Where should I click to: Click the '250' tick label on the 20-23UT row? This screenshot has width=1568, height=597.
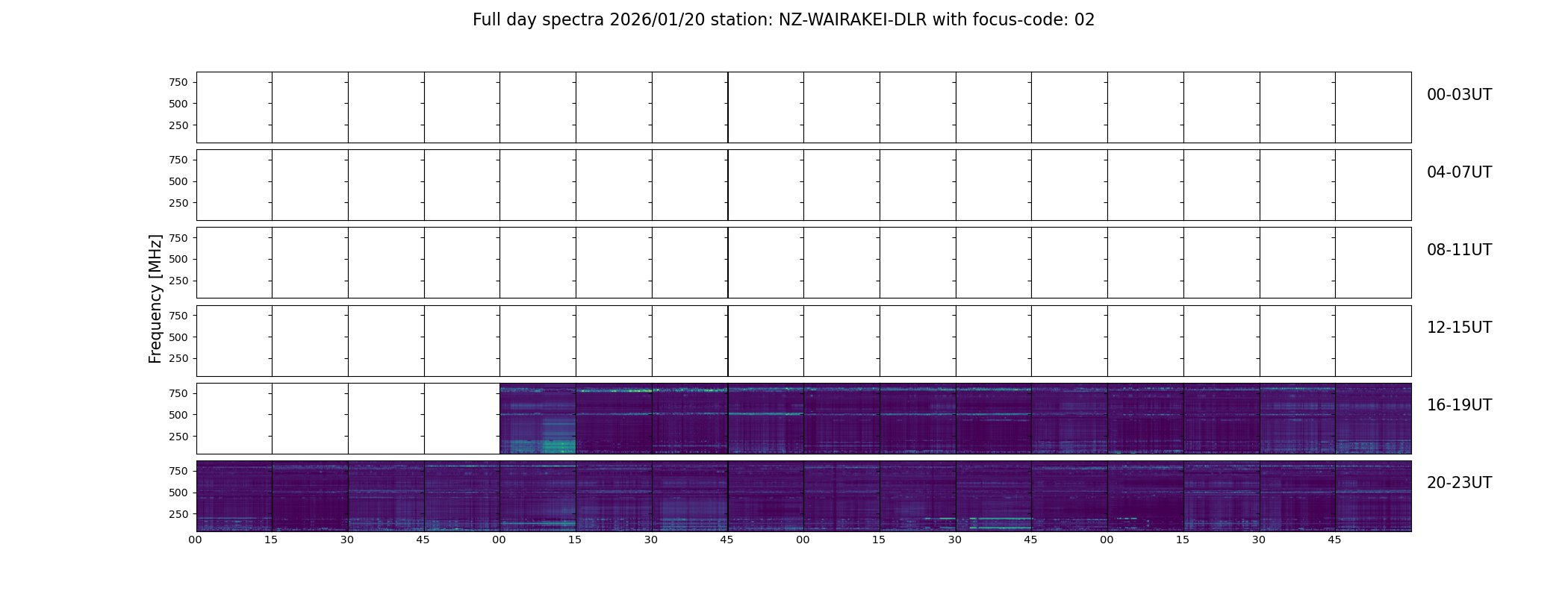point(178,514)
